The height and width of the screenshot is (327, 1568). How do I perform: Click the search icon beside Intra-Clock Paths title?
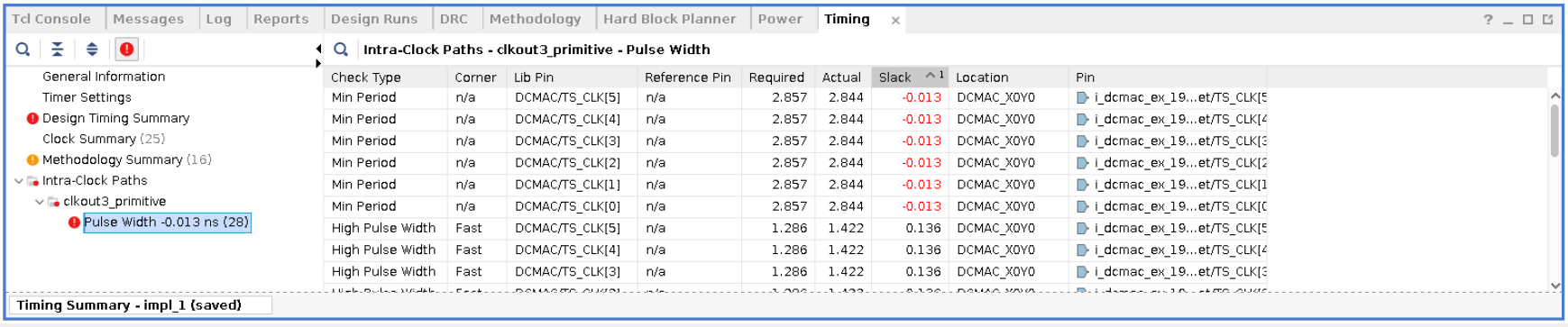(341, 50)
